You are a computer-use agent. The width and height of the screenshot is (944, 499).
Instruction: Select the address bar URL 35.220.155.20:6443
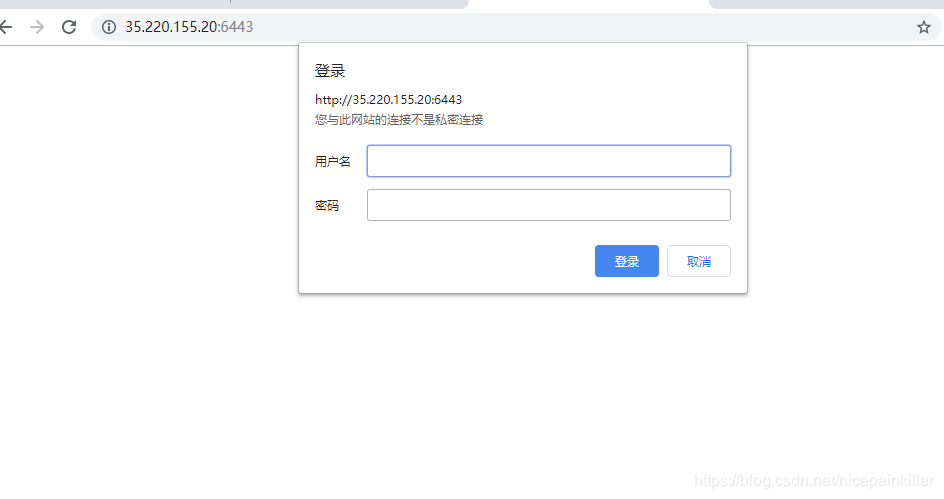pos(189,27)
